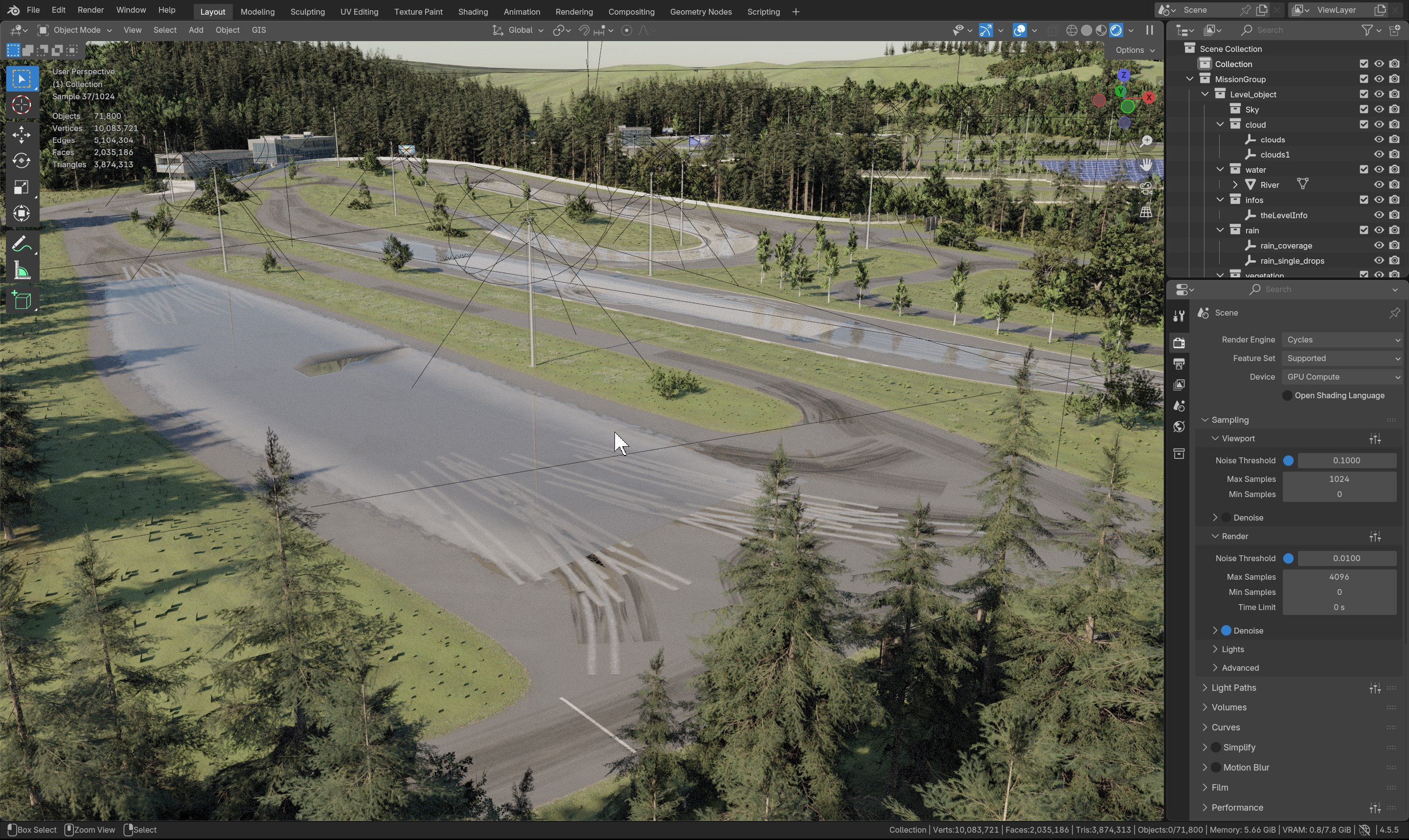Adjust the viewport Noise Threshold field
The height and width of the screenshot is (840, 1409).
pyautogui.click(x=1345, y=461)
